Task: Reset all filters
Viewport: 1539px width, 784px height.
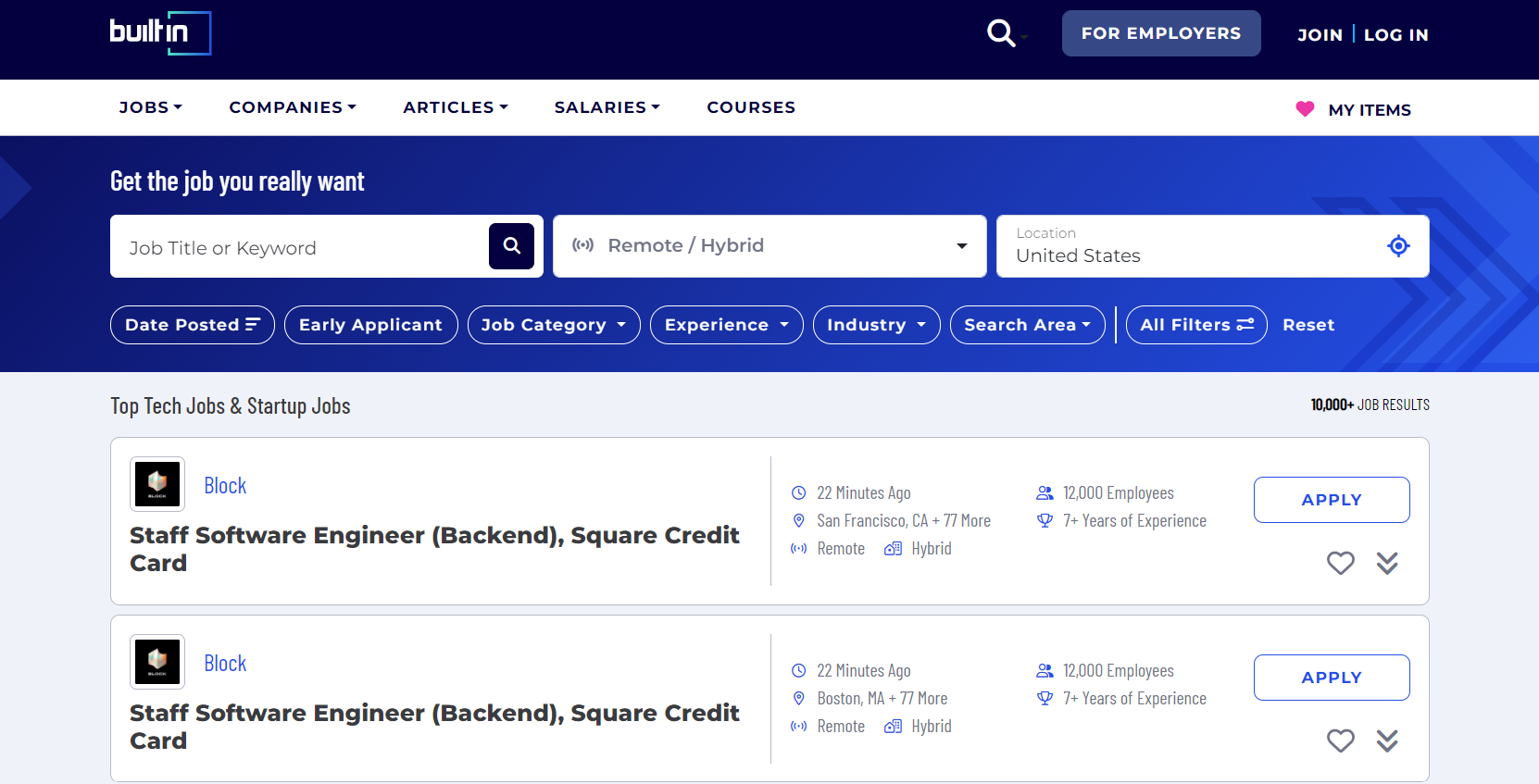Action: 1308,325
